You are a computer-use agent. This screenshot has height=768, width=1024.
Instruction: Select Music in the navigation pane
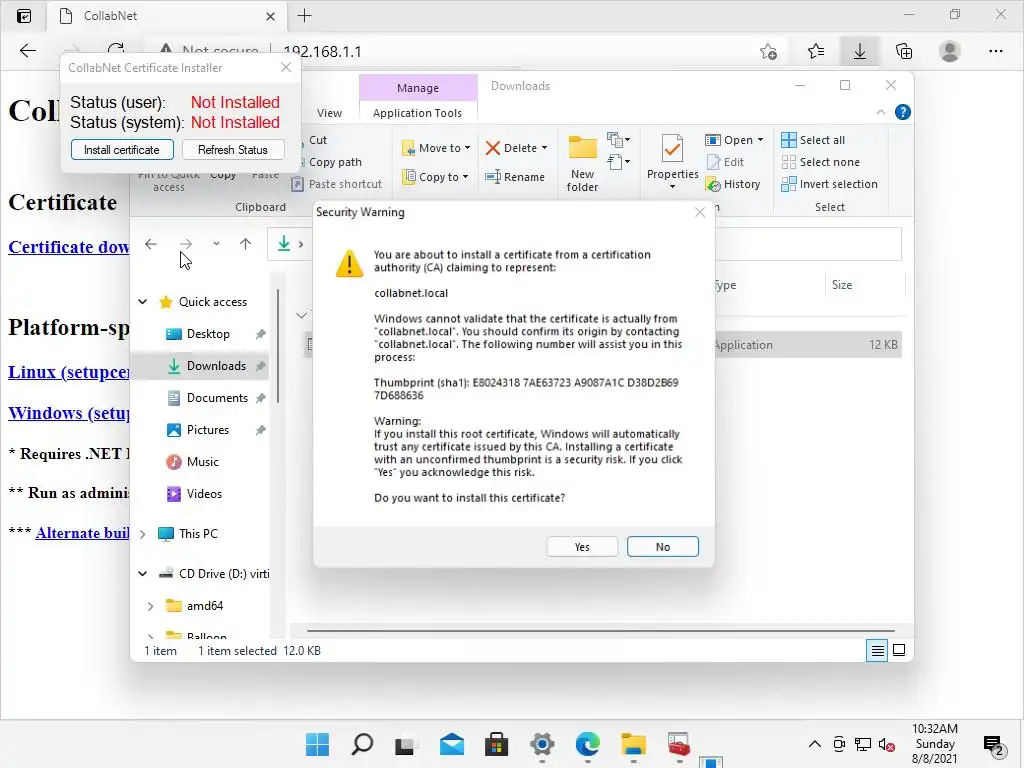tap(202, 462)
